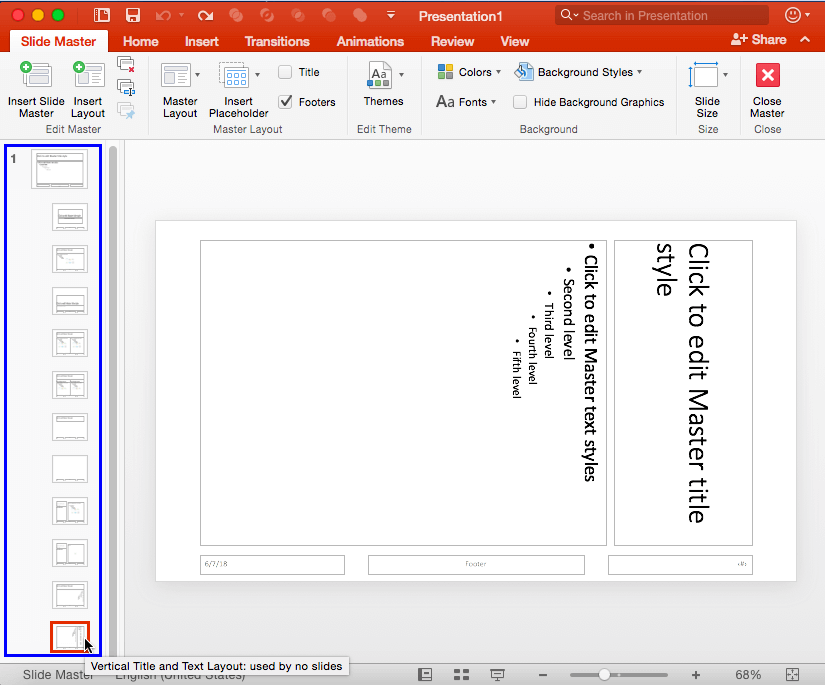Click the Insert Layout icon
Image resolution: width=825 pixels, height=685 pixels.
click(x=88, y=79)
